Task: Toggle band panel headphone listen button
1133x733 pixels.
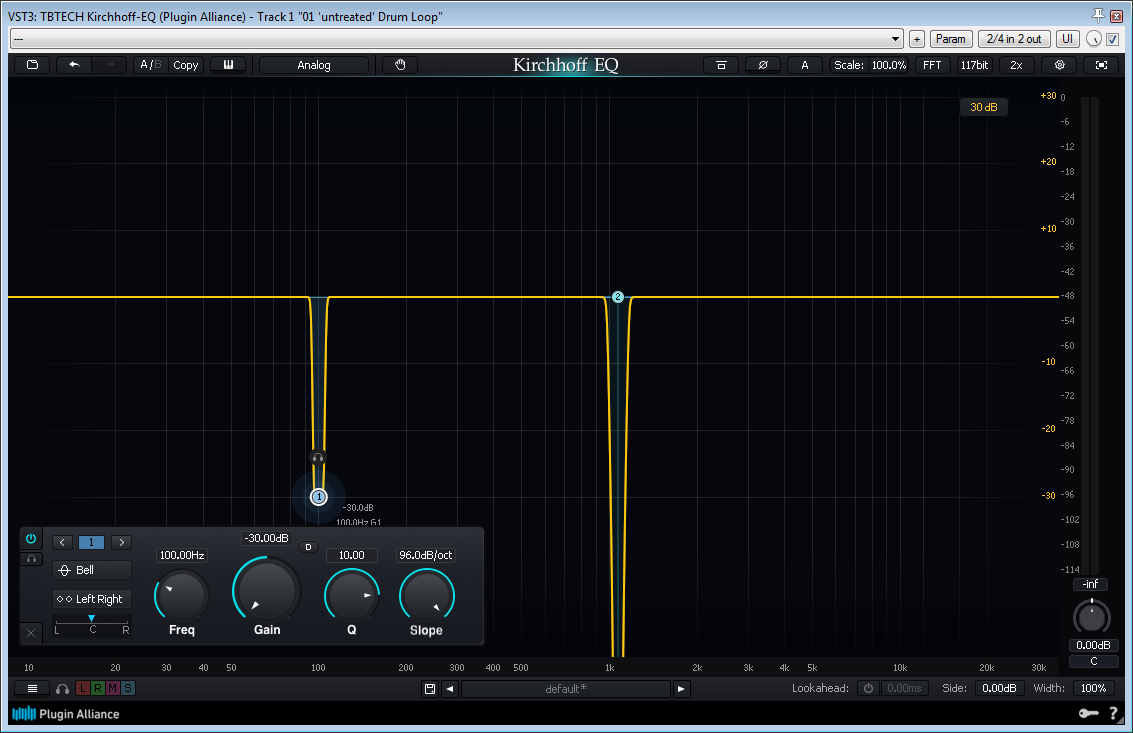Action: [x=31, y=559]
